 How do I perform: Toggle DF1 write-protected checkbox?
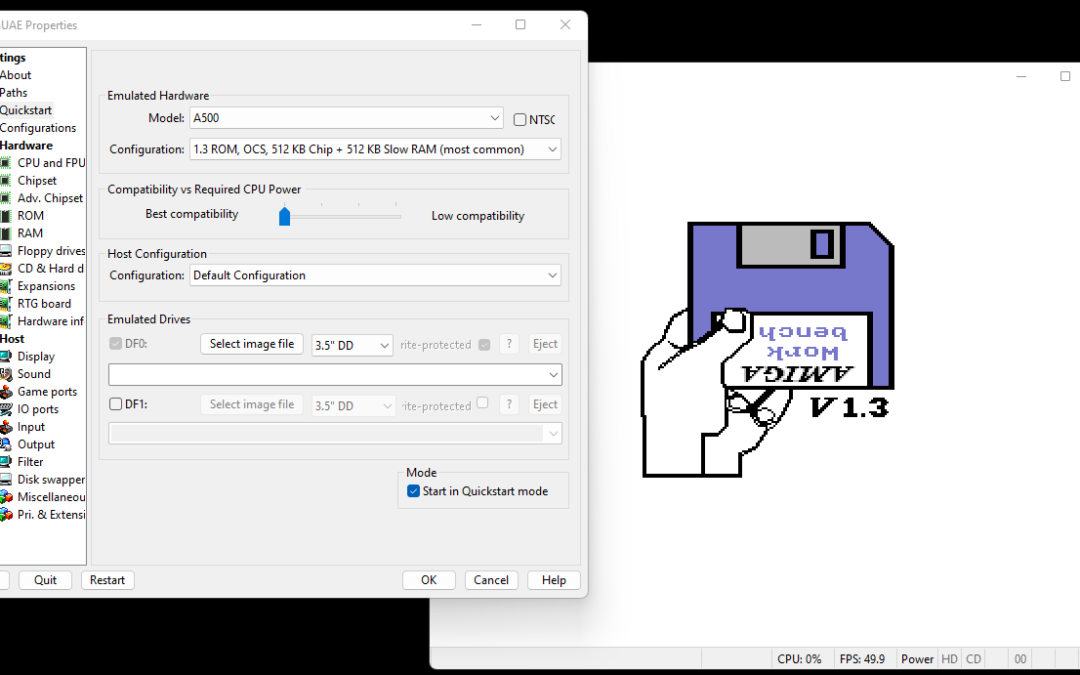[x=482, y=403]
